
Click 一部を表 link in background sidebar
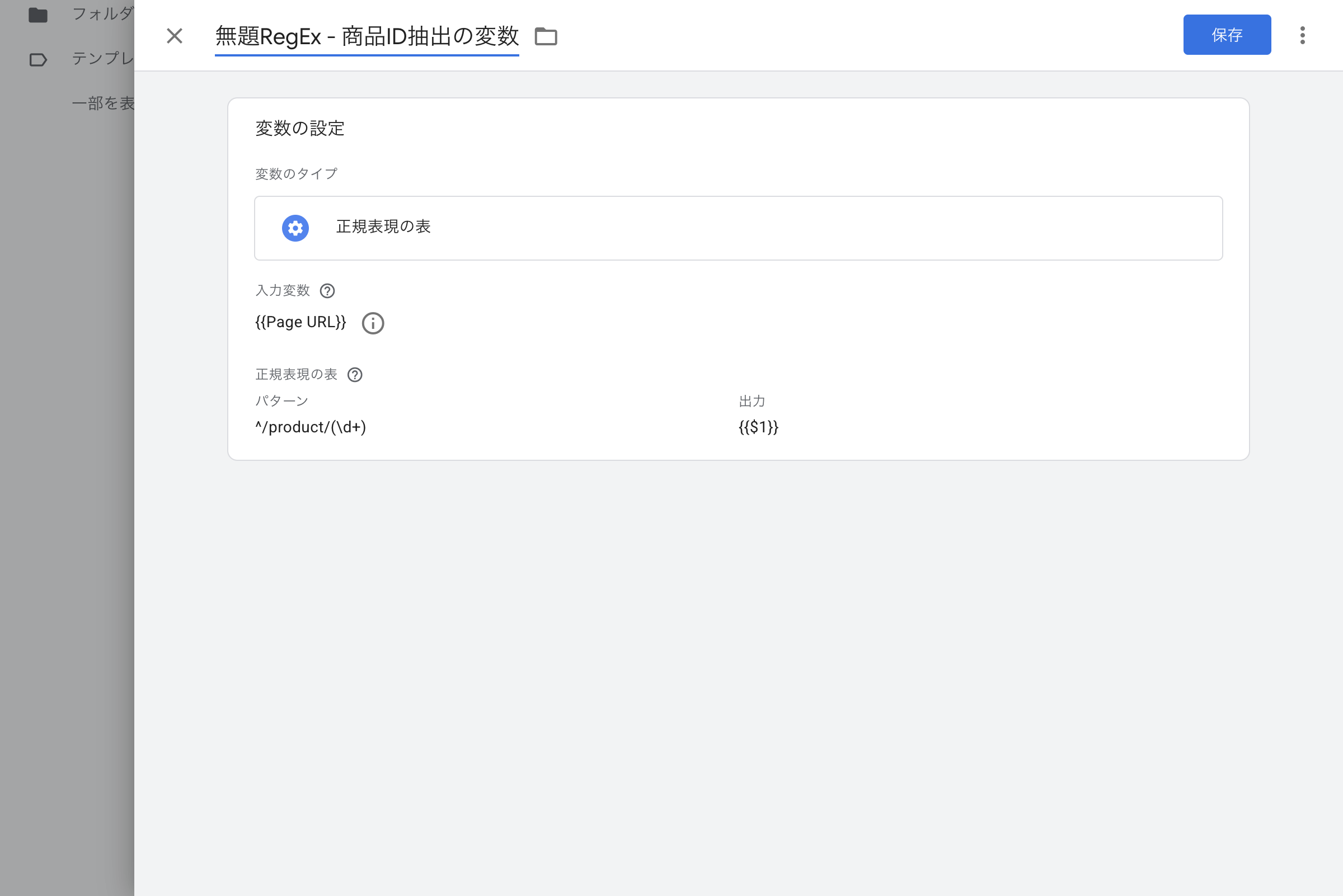click(103, 103)
